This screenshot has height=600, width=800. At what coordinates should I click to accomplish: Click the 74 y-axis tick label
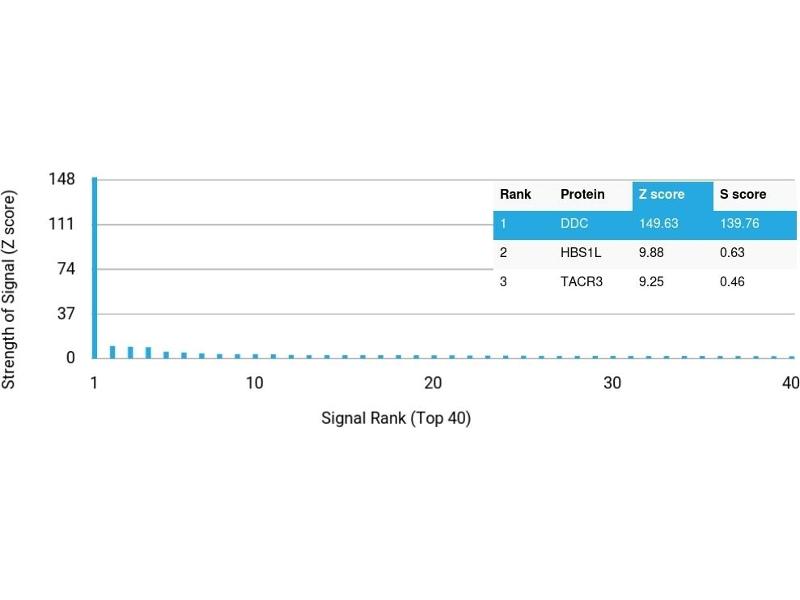coord(66,269)
